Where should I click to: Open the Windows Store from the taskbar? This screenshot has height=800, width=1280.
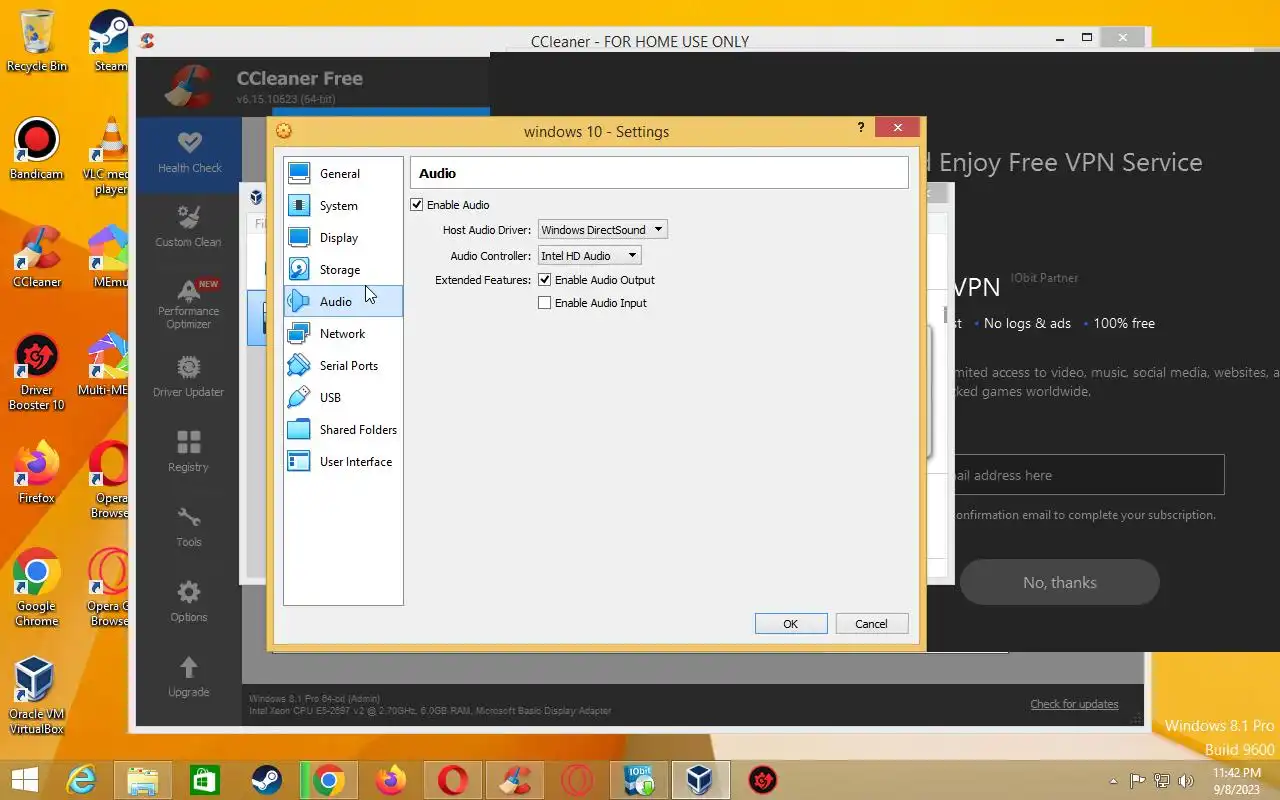click(x=204, y=780)
